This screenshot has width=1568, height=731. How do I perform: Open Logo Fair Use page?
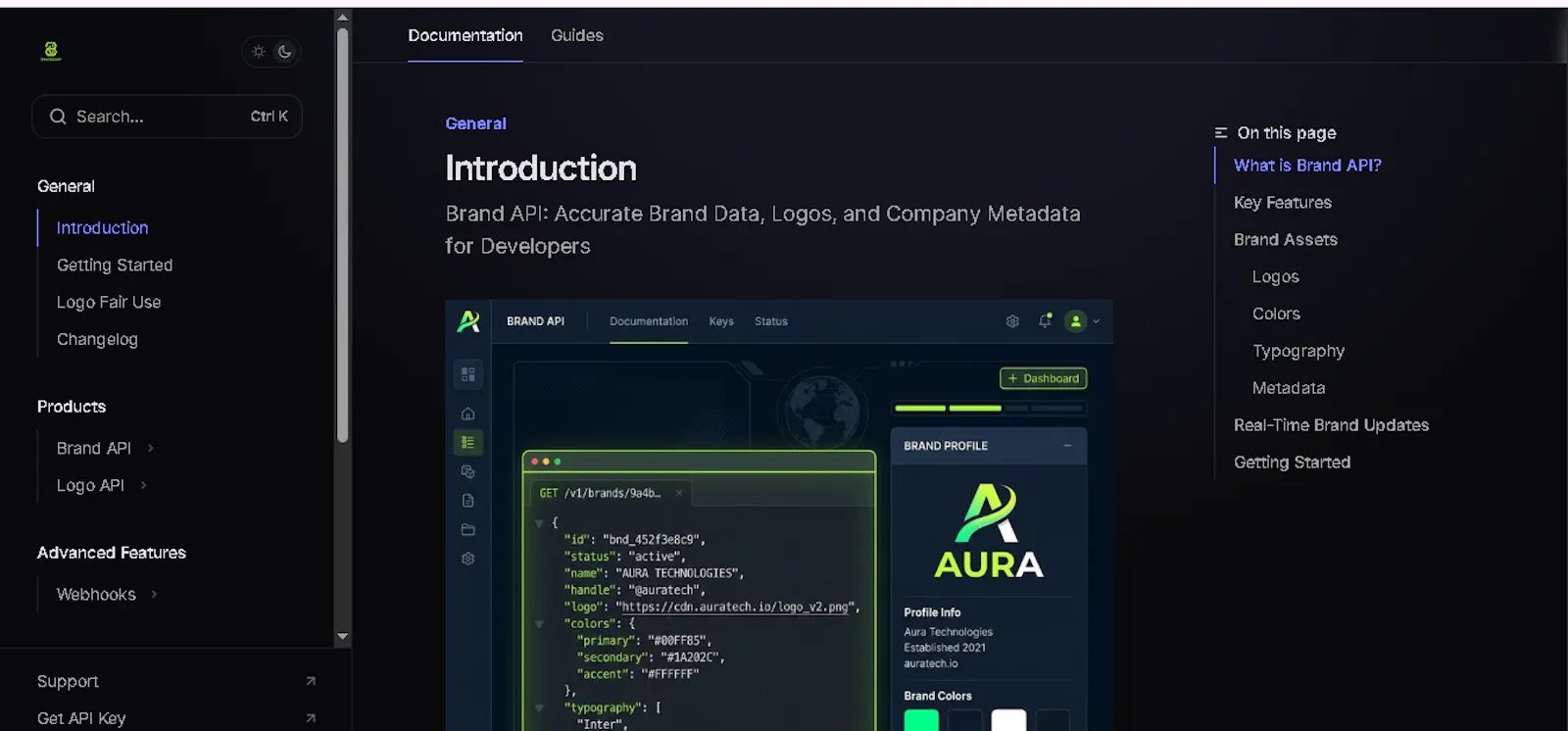click(x=109, y=302)
